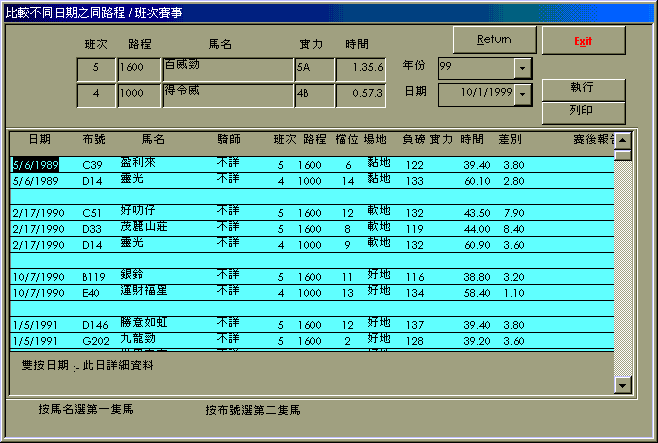Image resolution: width=658 pixels, height=443 pixels.
Task: Click the year field showing 99
Action: tap(476, 68)
